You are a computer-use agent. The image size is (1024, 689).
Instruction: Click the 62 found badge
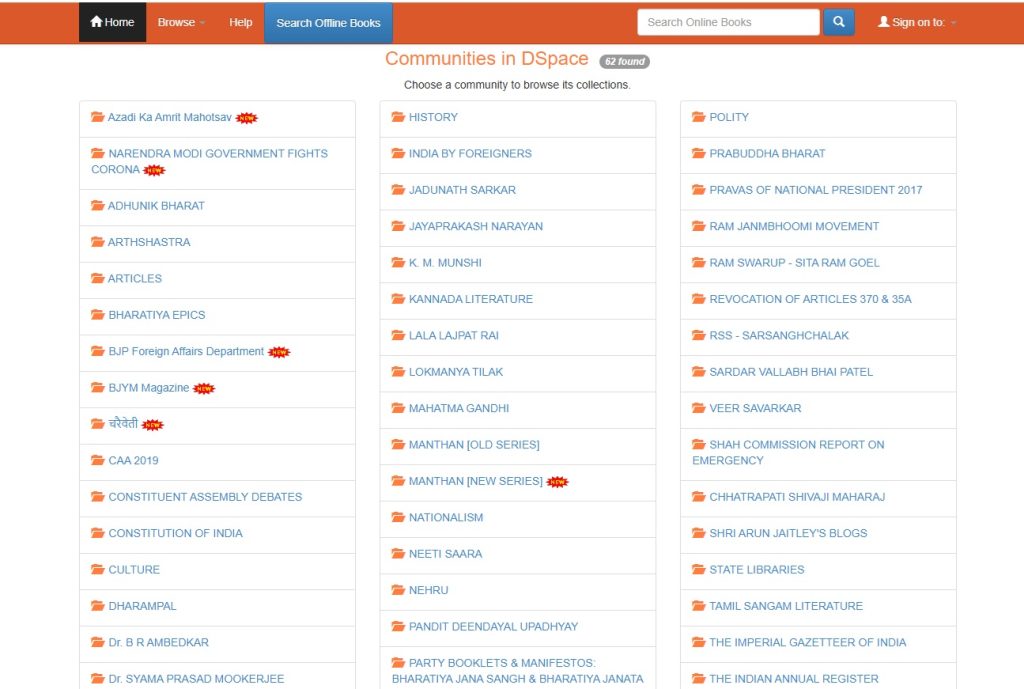pos(624,61)
